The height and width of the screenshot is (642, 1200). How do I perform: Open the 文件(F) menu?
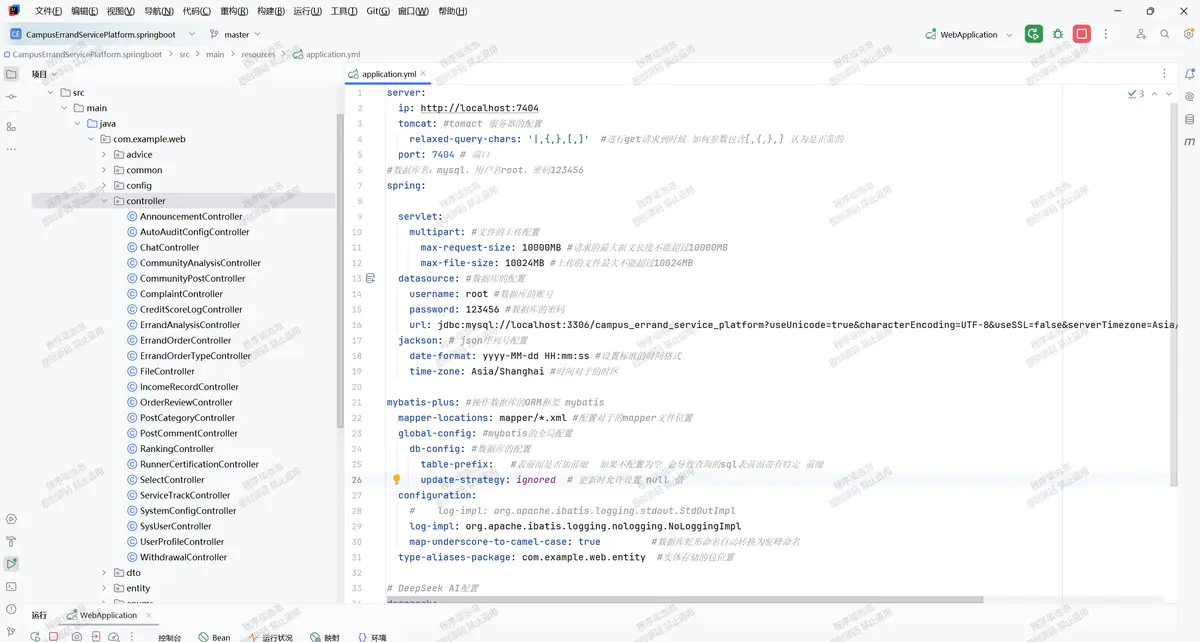[x=48, y=11]
